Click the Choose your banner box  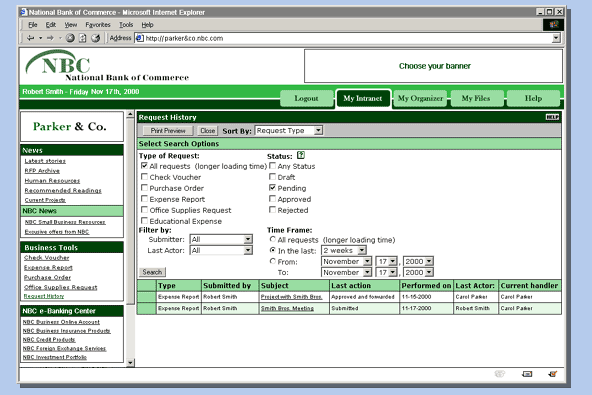pos(433,66)
